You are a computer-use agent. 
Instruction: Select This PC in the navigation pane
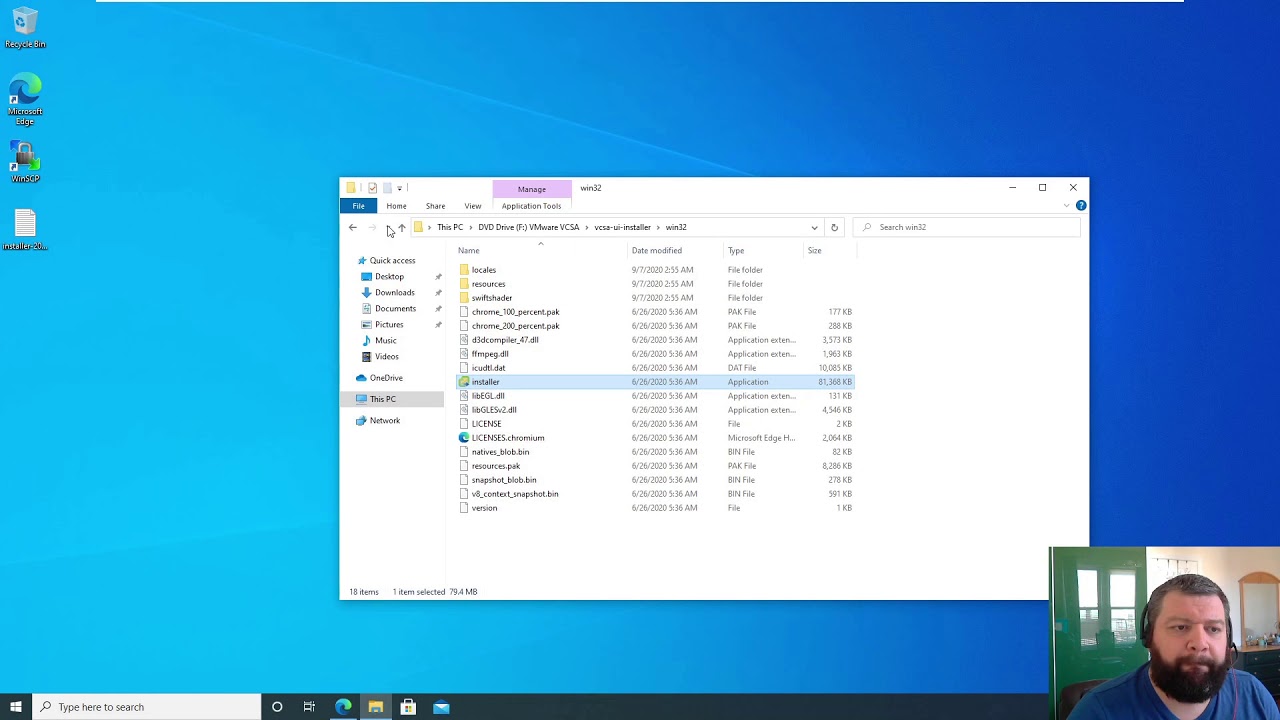click(383, 399)
